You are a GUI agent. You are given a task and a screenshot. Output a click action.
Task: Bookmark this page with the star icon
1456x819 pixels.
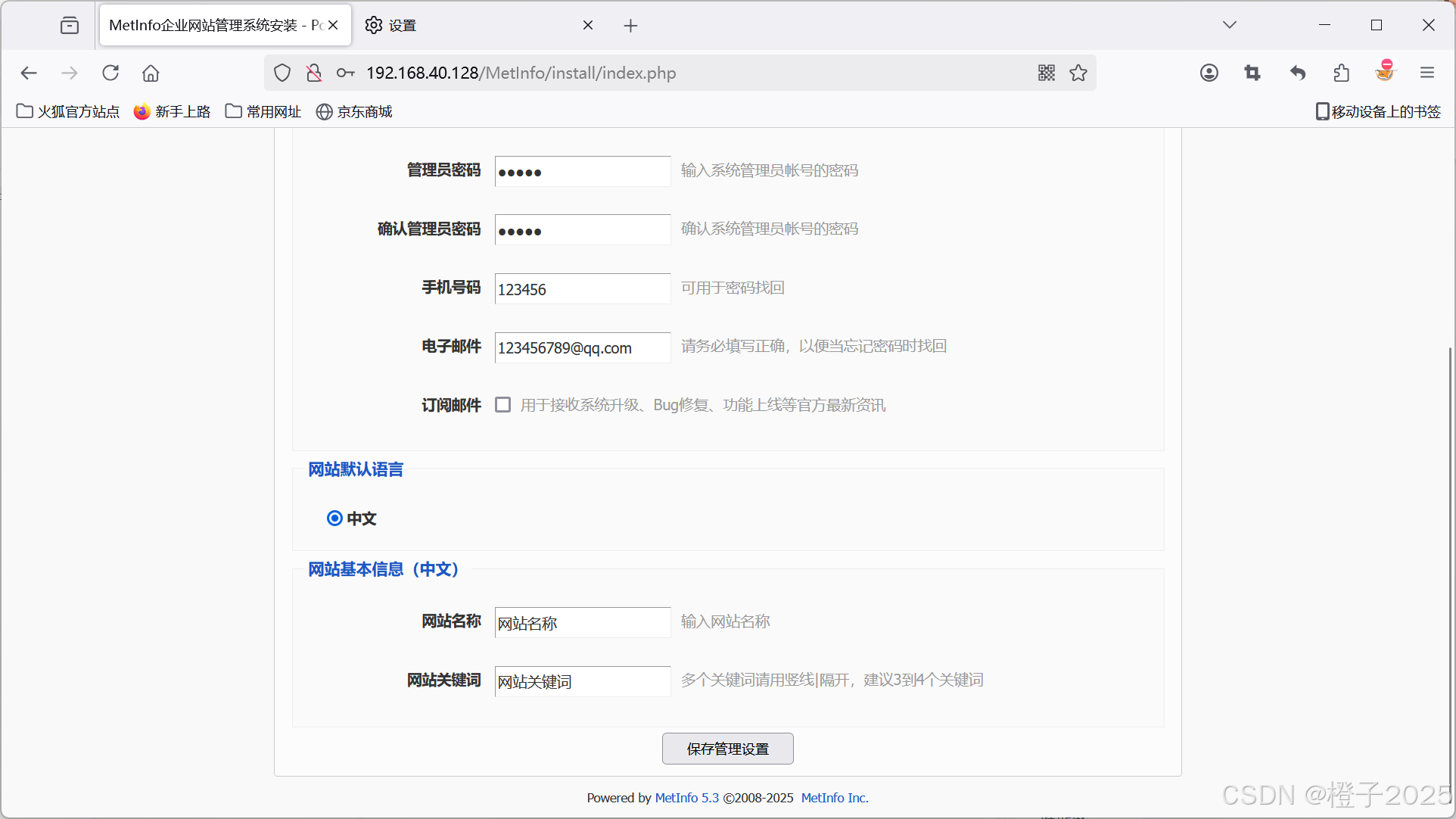tap(1078, 73)
